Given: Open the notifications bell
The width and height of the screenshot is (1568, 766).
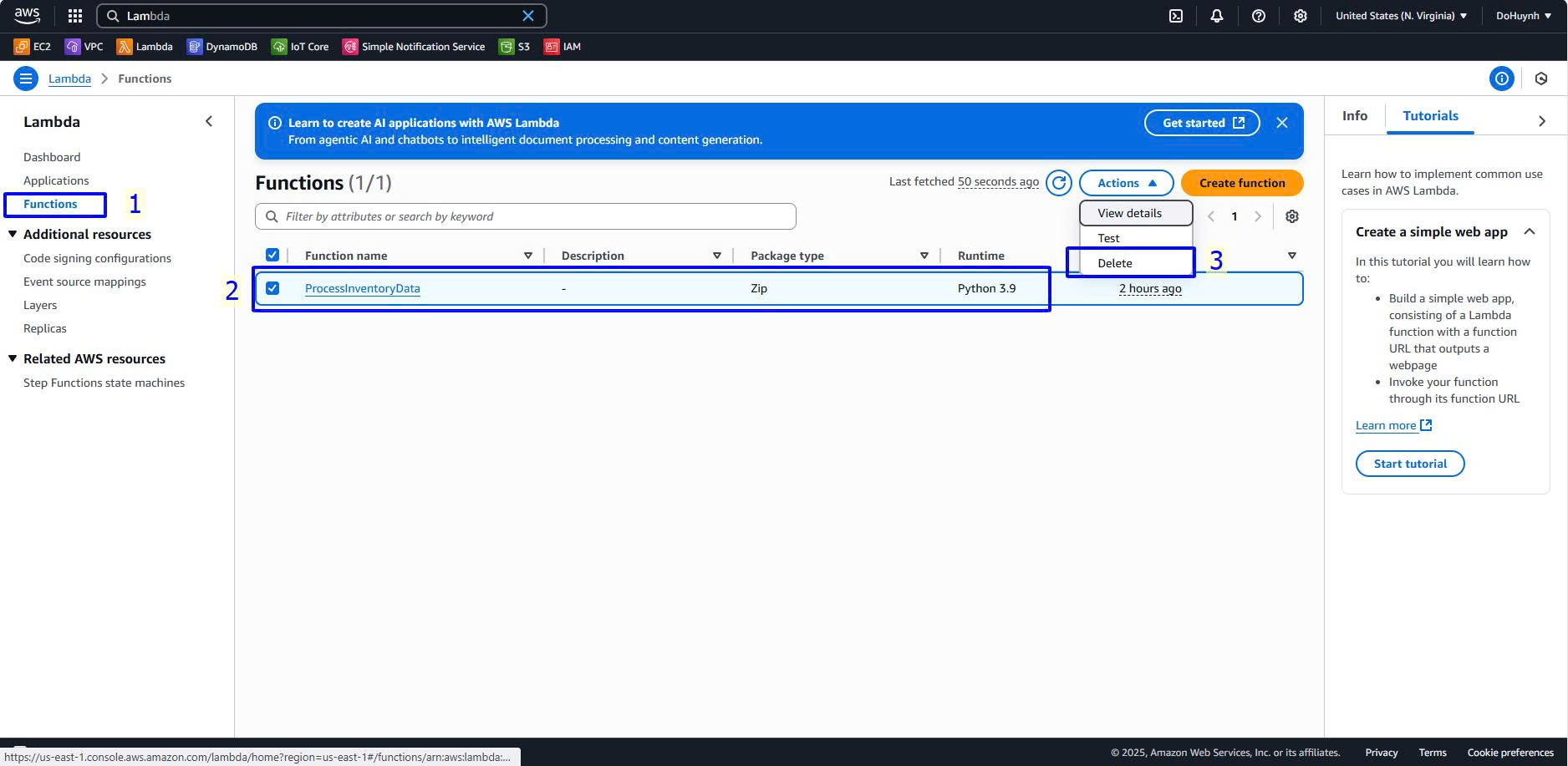Looking at the screenshot, I should point(1217,16).
